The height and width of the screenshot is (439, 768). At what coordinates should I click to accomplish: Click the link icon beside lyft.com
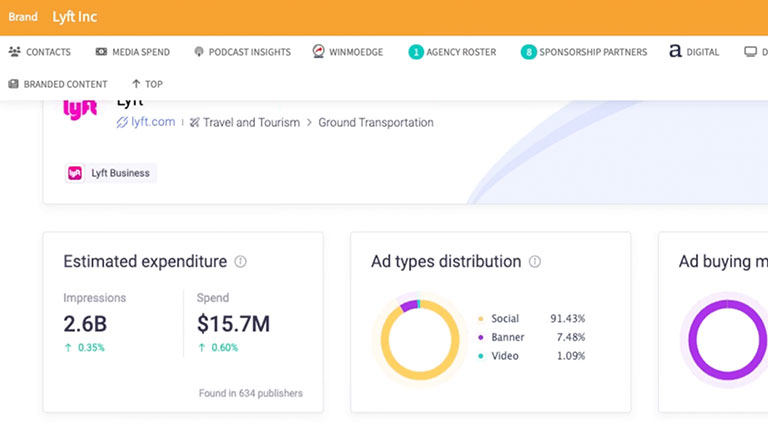click(122, 122)
